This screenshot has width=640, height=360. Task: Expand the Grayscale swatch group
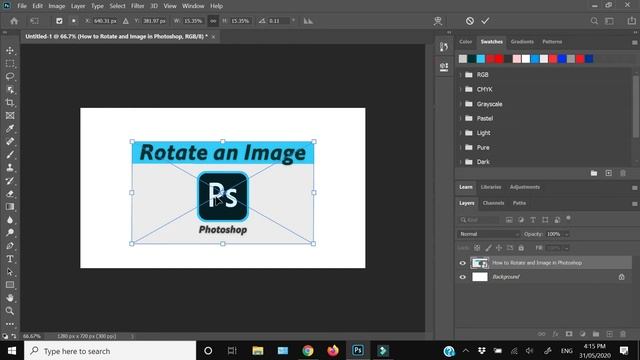(461, 104)
